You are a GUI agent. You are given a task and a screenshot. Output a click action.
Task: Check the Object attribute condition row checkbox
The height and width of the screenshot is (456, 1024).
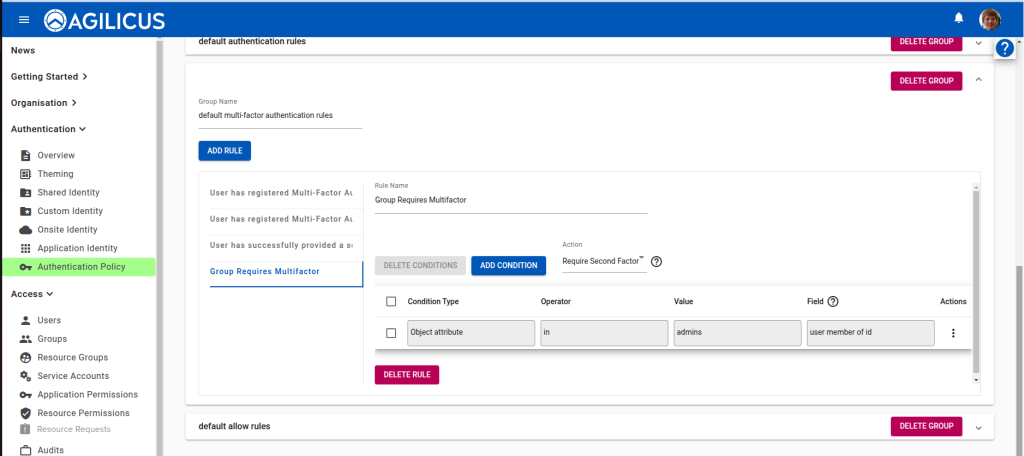[x=391, y=333]
